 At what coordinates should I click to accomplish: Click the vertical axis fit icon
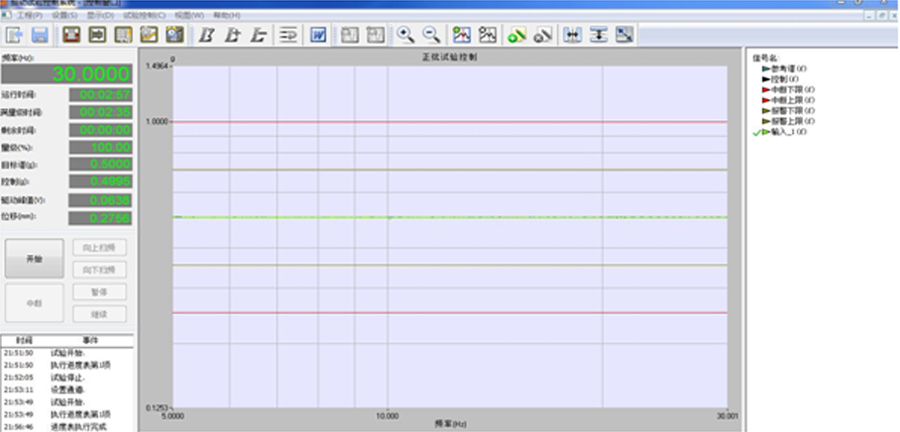(x=599, y=36)
